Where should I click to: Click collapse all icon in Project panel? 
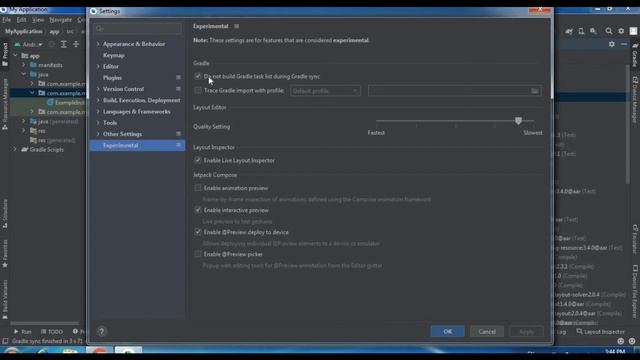point(76,44)
